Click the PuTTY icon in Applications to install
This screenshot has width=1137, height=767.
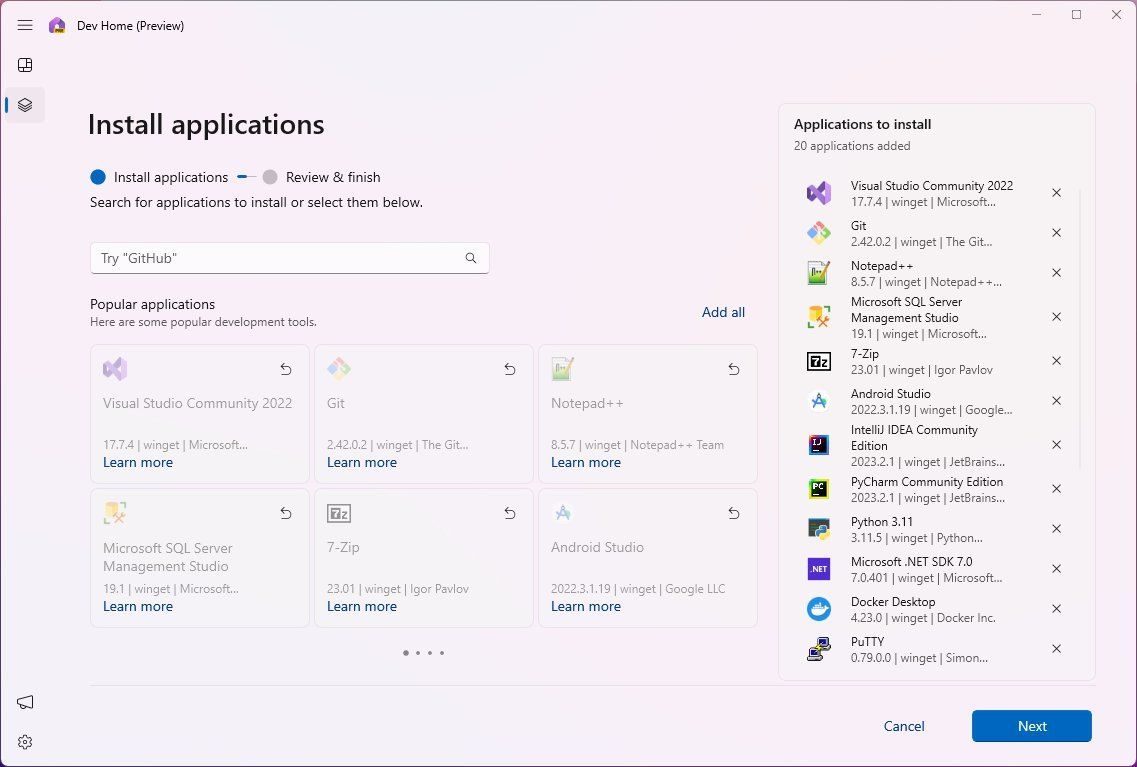[x=819, y=649]
